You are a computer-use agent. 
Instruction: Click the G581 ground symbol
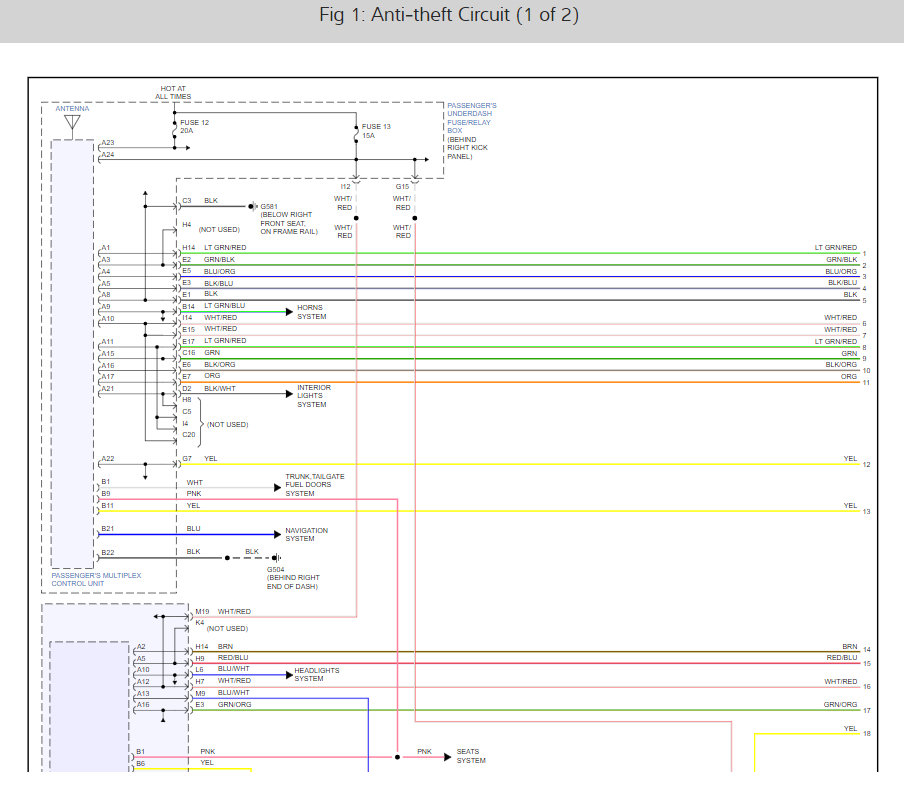coord(253,206)
